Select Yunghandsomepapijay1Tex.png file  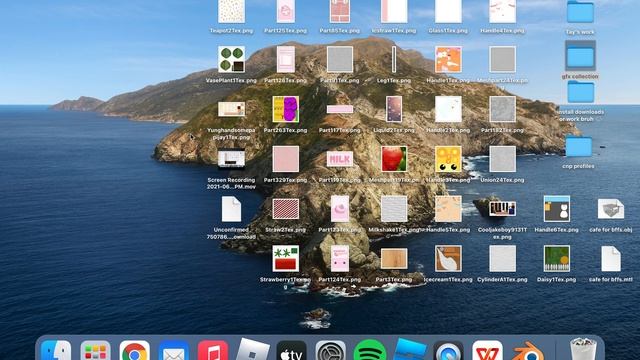click(231, 109)
